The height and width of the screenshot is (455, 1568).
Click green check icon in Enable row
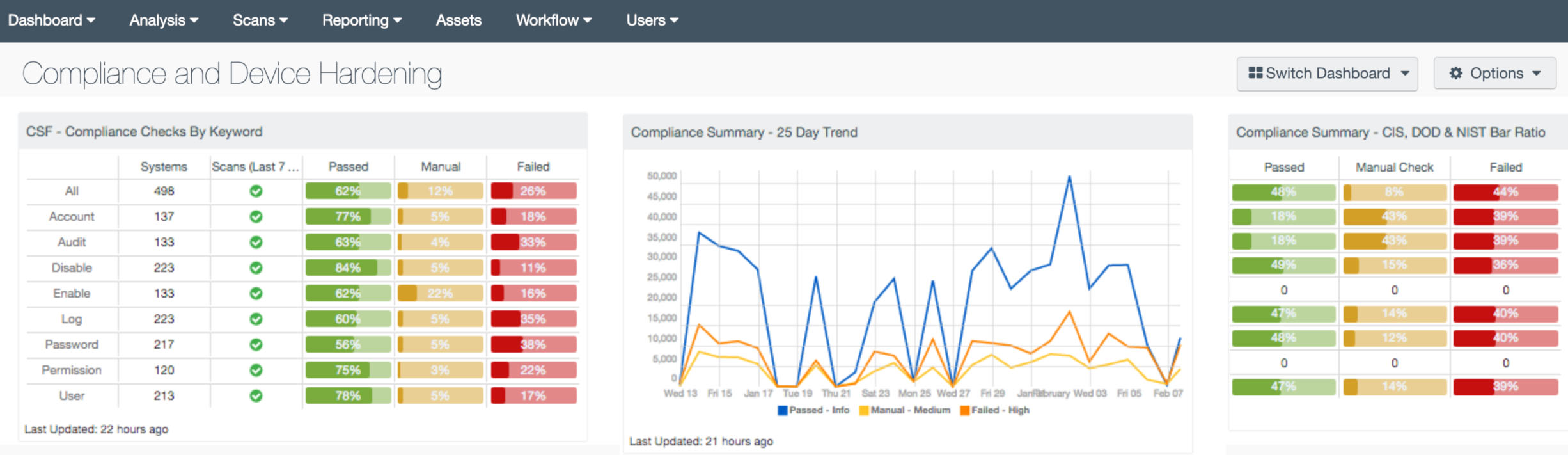256,293
